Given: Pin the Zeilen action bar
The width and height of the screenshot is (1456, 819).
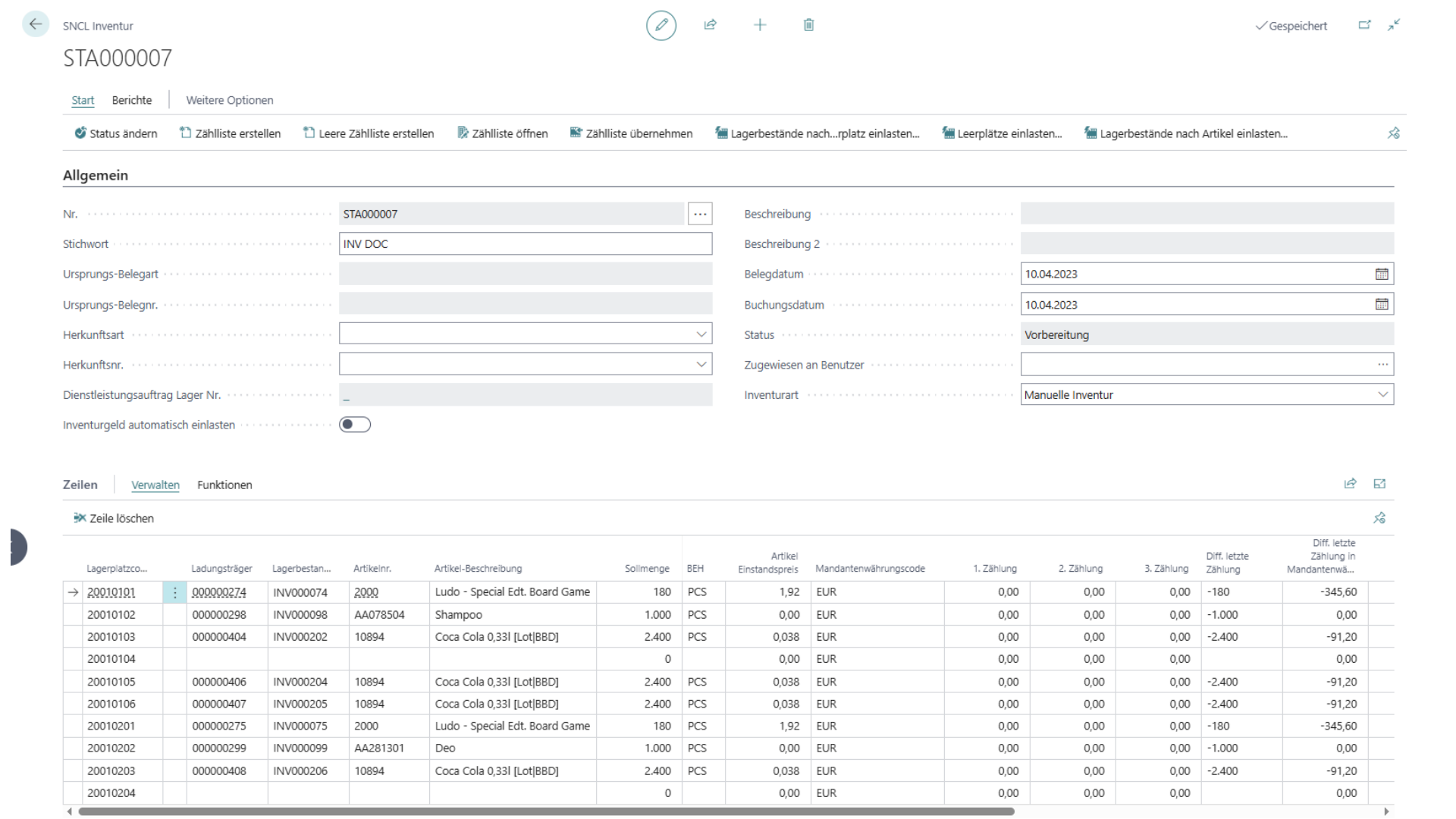Looking at the screenshot, I should pyautogui.click(x=1379, y=518).
